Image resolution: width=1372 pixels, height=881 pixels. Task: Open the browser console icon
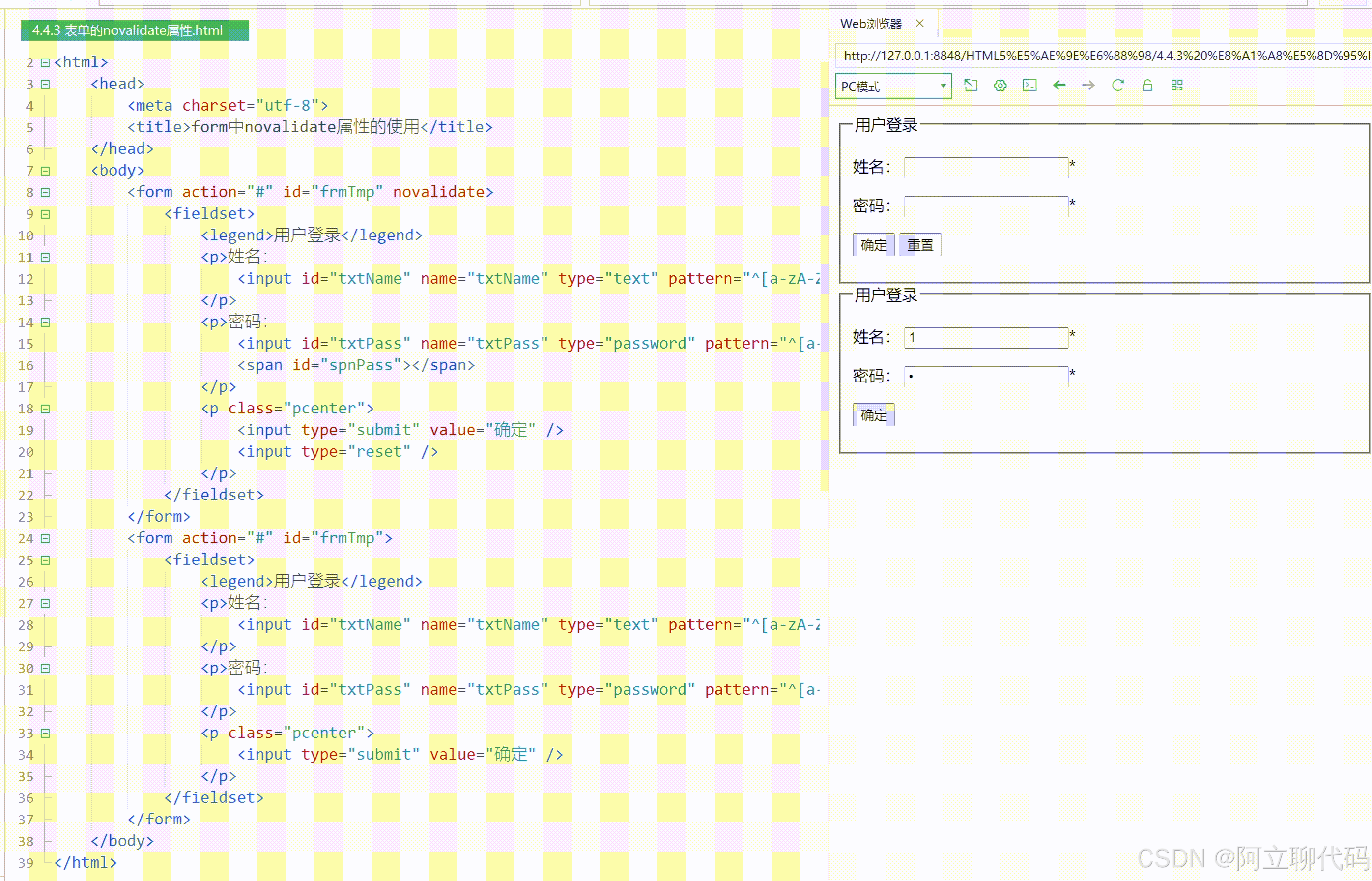pos(1029,86)
